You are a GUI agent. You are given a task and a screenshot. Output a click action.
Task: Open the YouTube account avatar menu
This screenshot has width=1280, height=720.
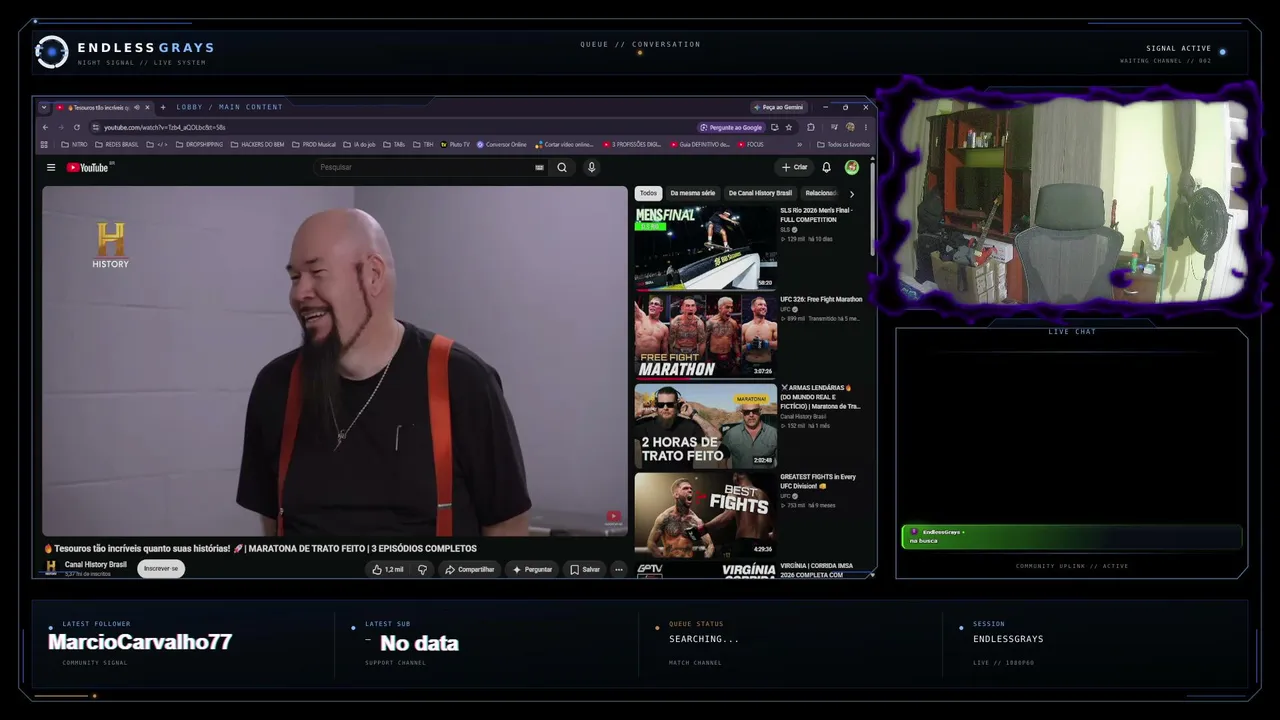click(852, 167)
